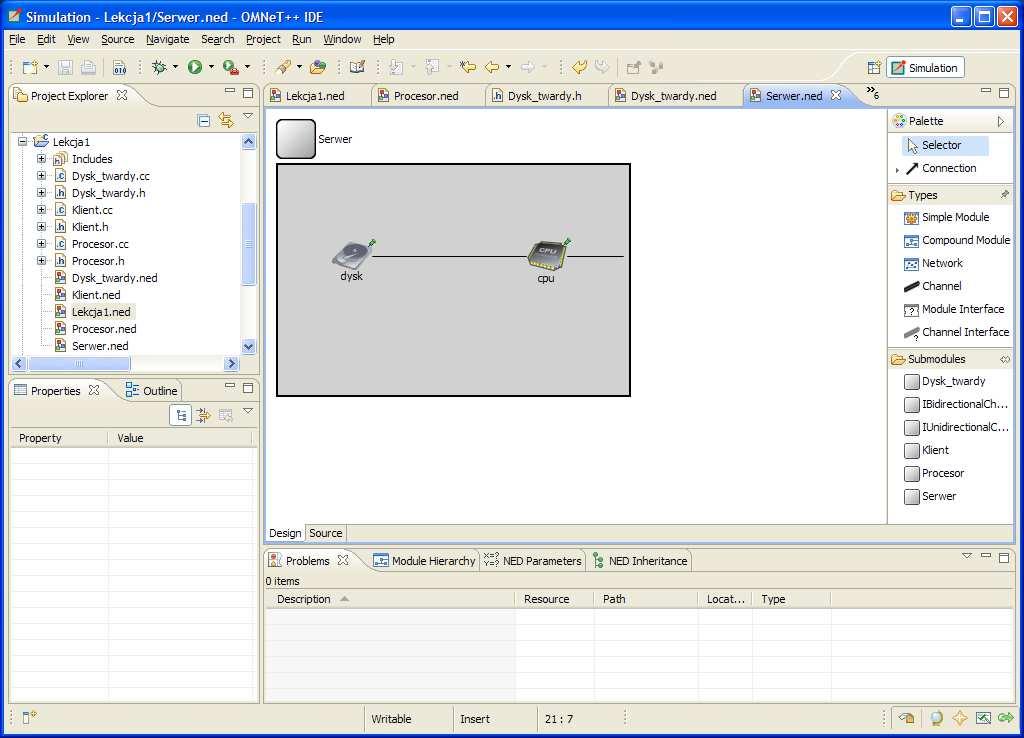Select the cpu submodule icon
Viewport: 1024px width, 738px height.
click(x=547, y=255)
